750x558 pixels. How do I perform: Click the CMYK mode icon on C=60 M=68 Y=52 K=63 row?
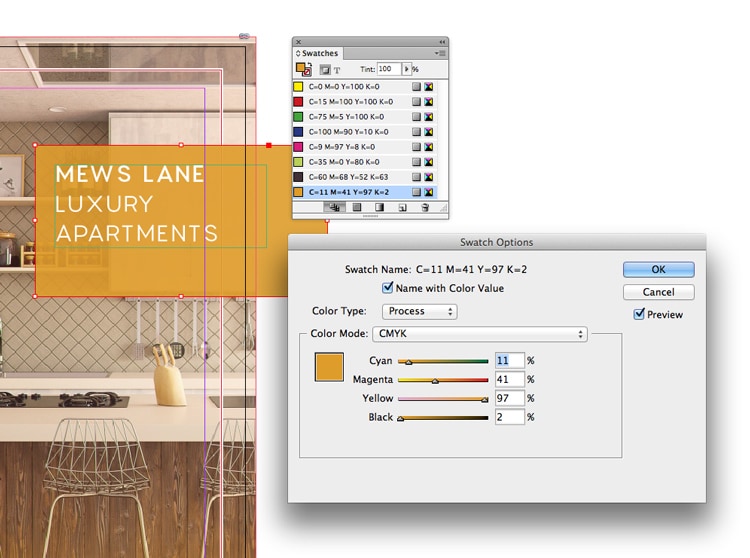click(429, 177)
